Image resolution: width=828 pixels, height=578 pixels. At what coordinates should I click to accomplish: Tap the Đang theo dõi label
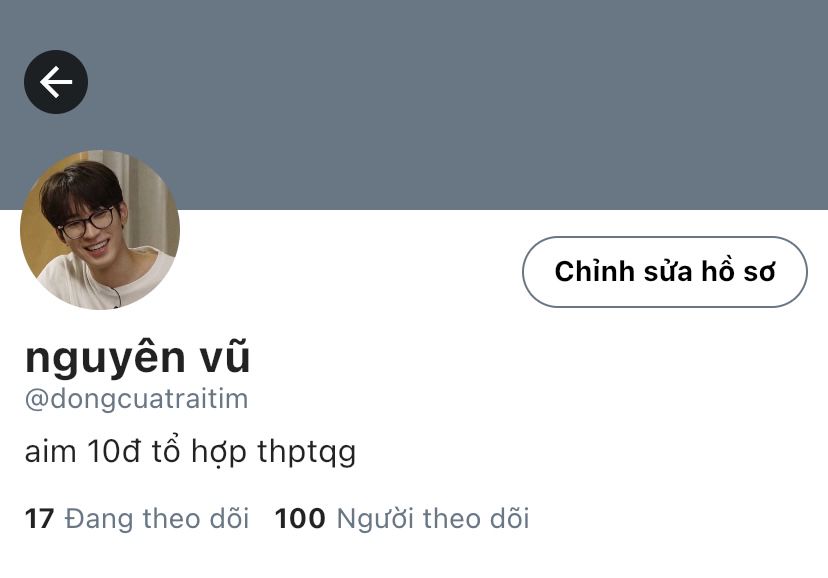point(157,518)
